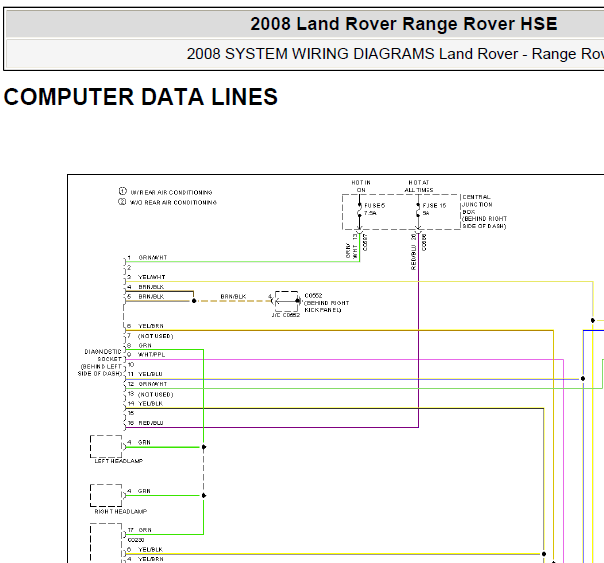Click pin 3 'YEL/WHT' label
The image size is (604, 563).
[x=152, y=277]
